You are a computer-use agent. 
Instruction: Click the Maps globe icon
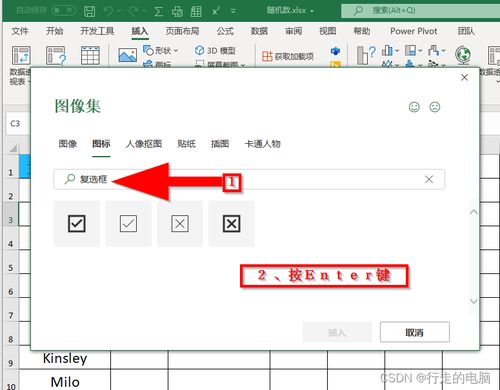point(463,55)
